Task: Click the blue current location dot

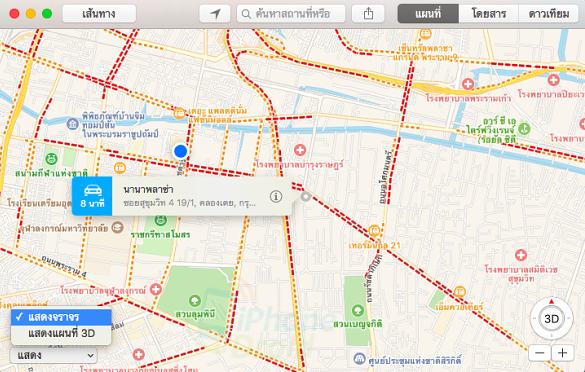Action: point(181,151)
